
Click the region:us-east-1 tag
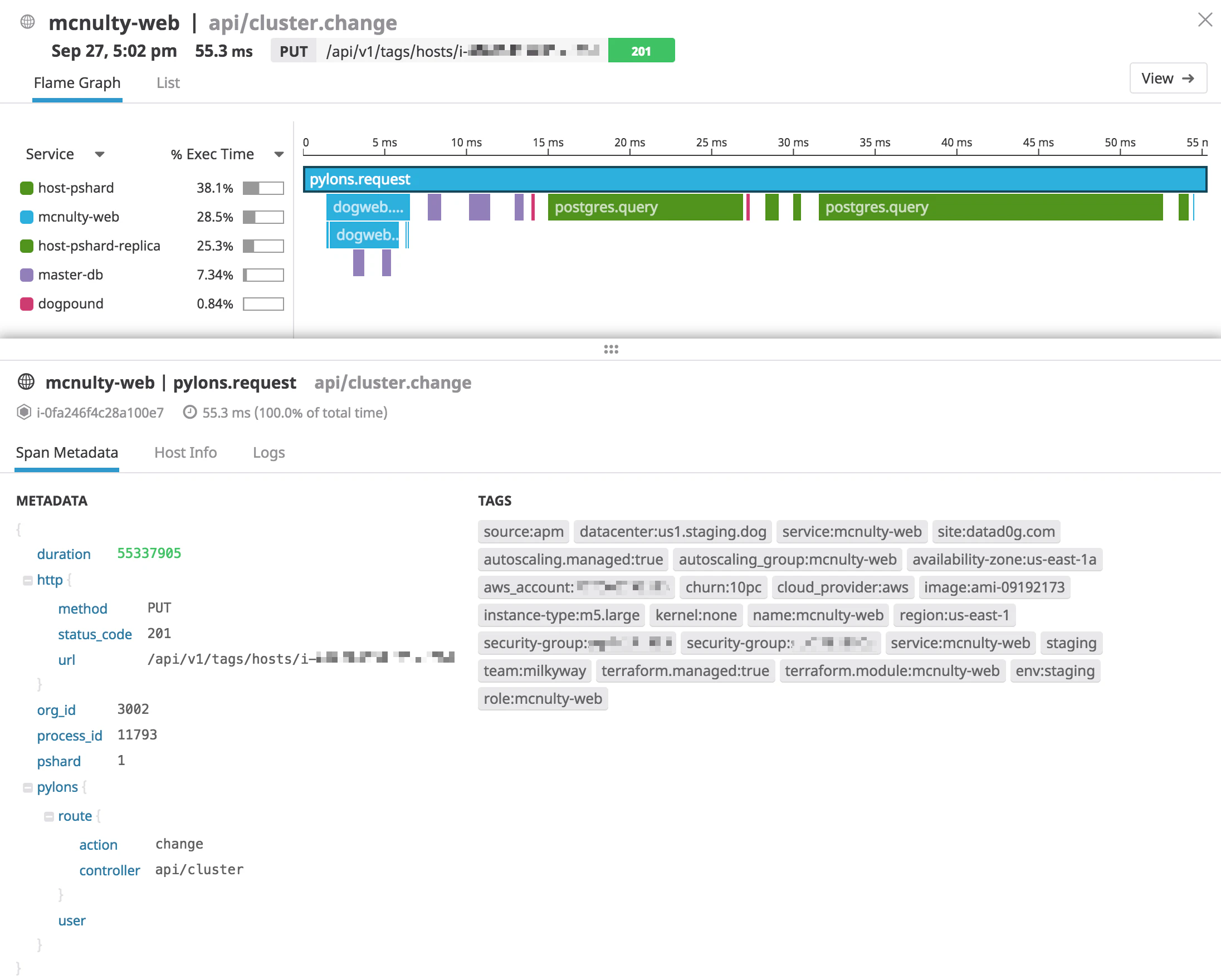(954, 615)
